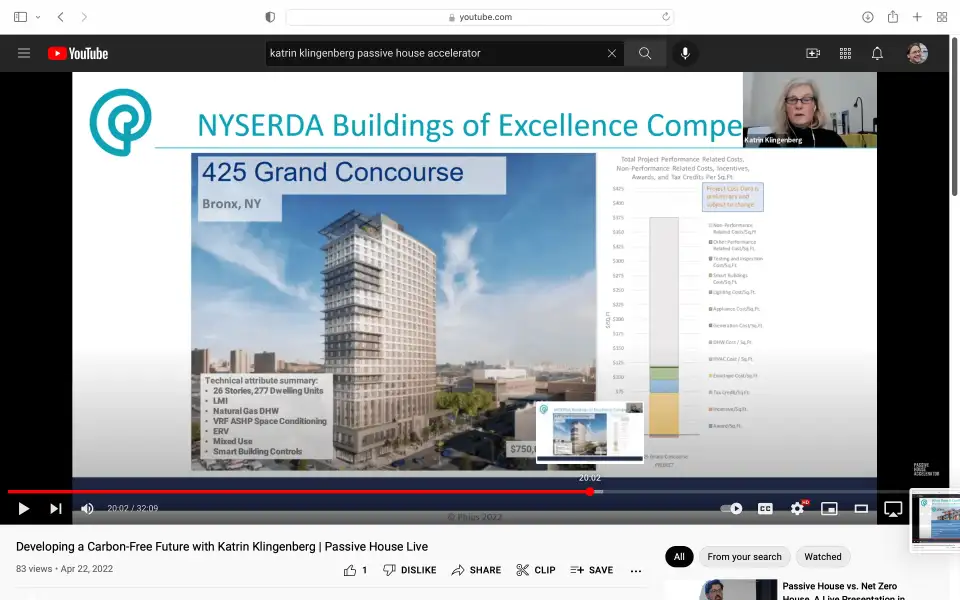Search with your voice microphone
The height and width of the screenshot is (600, 960).
685,53
